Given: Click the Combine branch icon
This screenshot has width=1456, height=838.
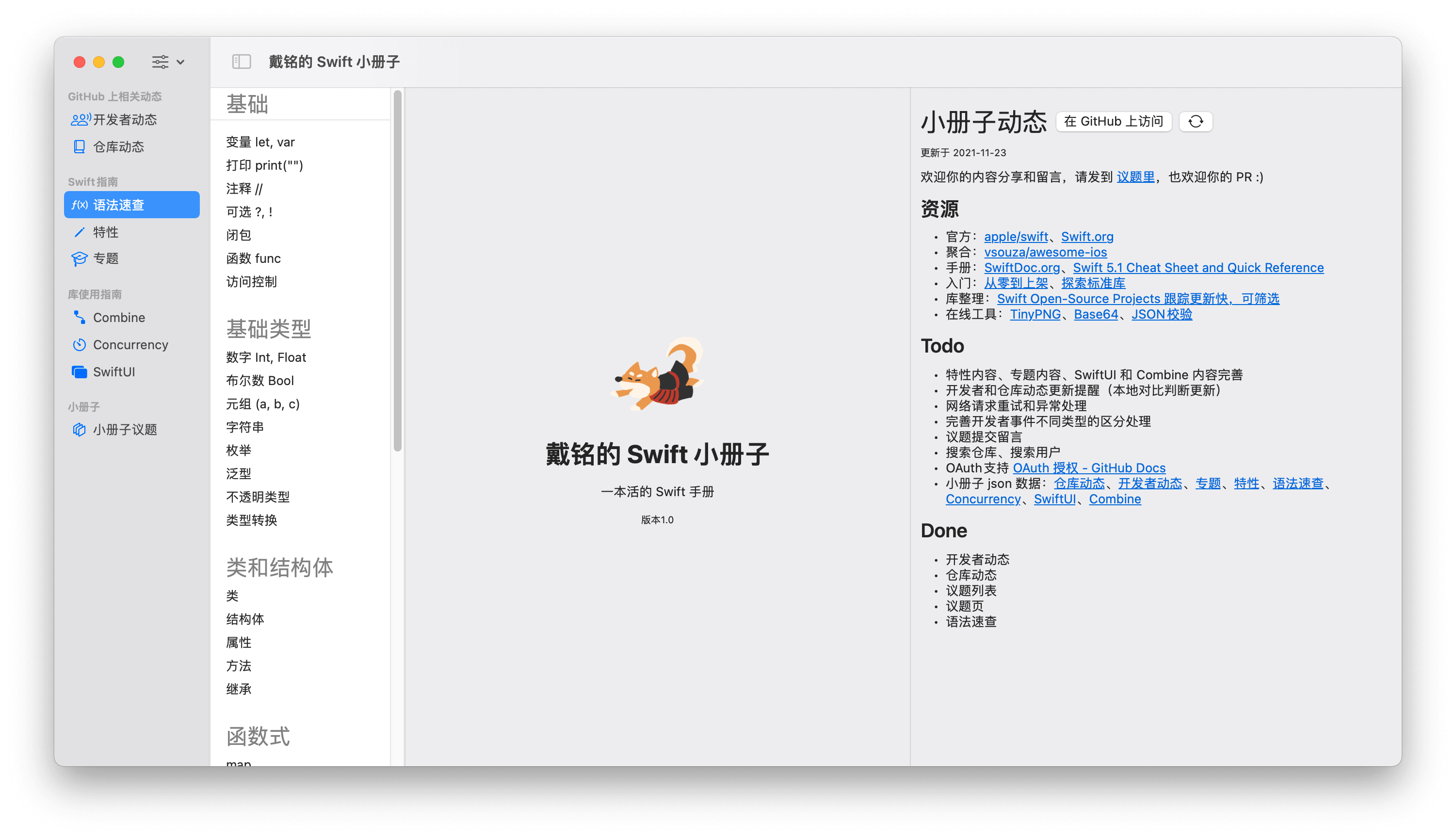Looking at the screenshot, I should click(x=80, y=318).
